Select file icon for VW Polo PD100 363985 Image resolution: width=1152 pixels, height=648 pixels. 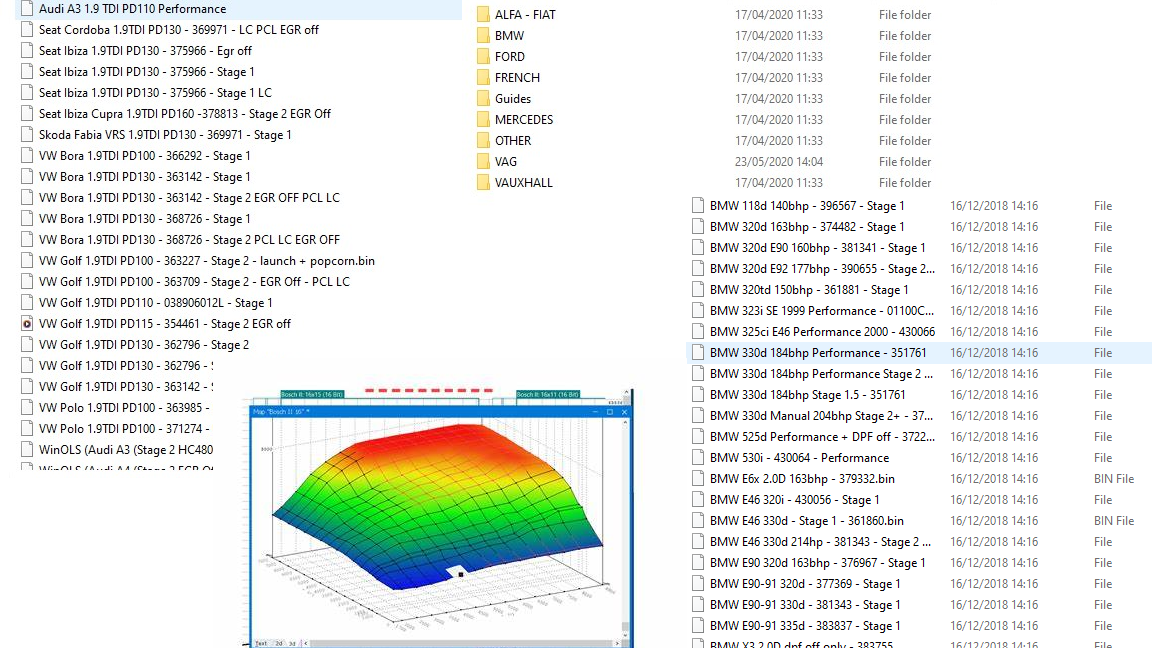(27, 407)
